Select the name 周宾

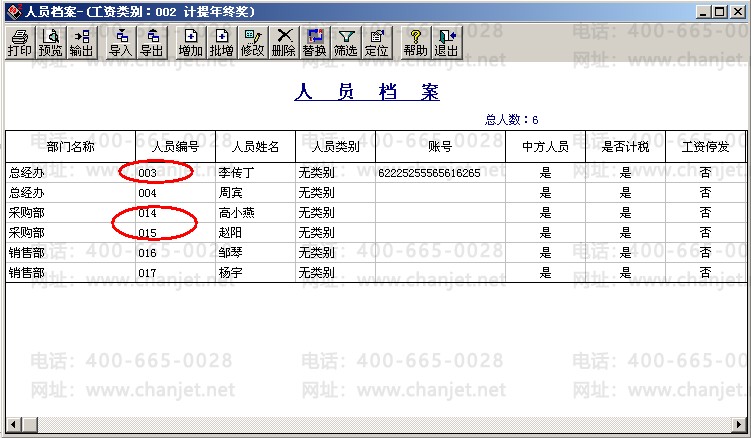click(x=230, y=193)
